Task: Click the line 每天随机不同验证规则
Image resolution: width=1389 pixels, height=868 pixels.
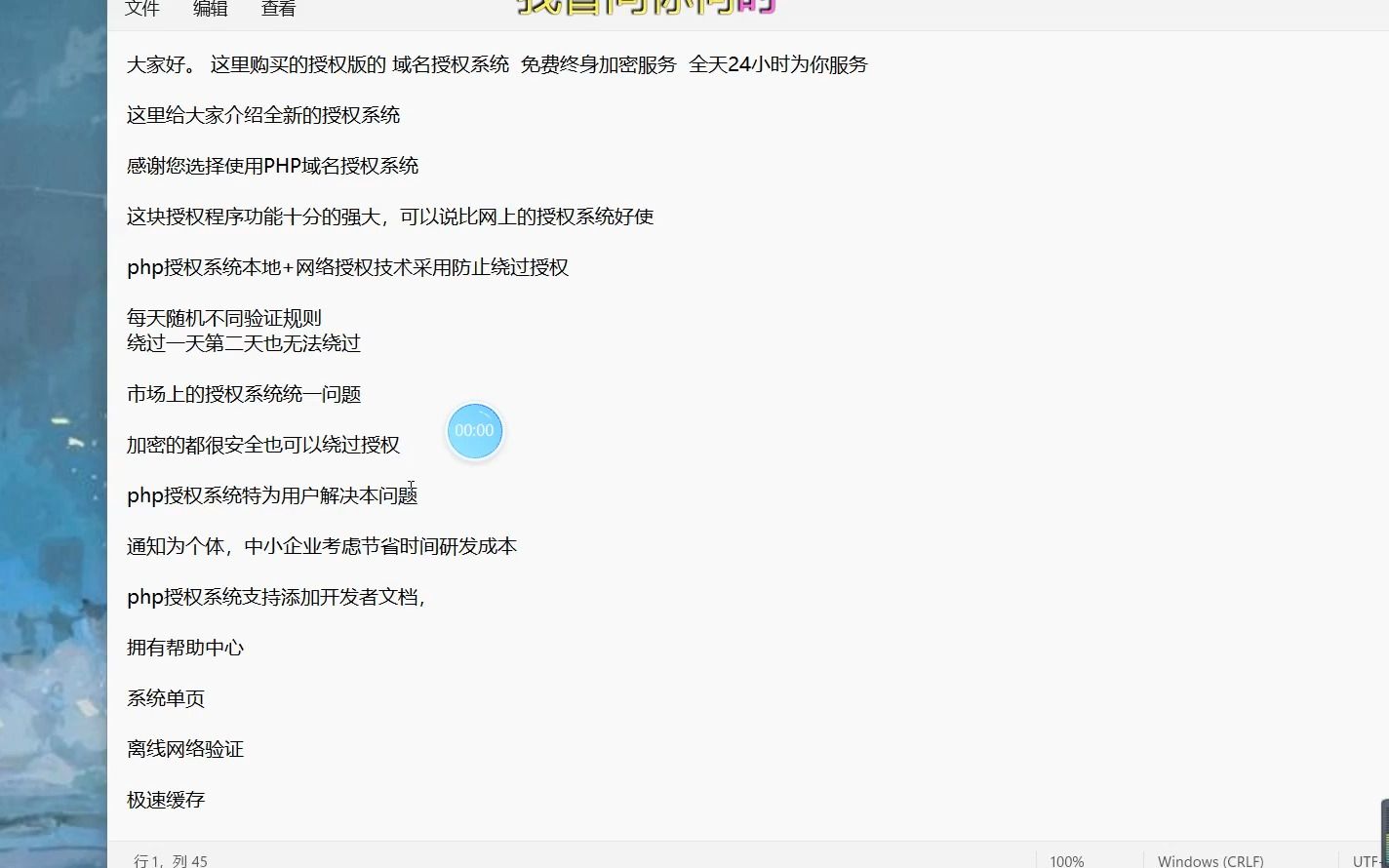Action: tap(223, 318)
